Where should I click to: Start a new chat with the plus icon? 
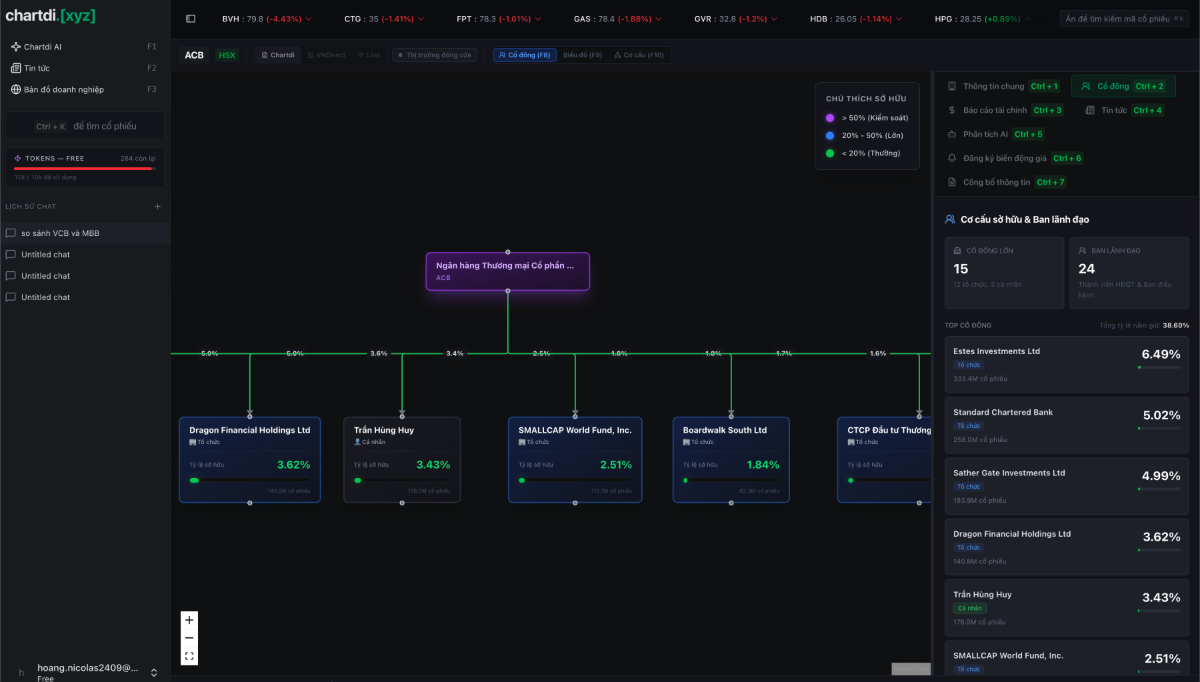point(157,206)
